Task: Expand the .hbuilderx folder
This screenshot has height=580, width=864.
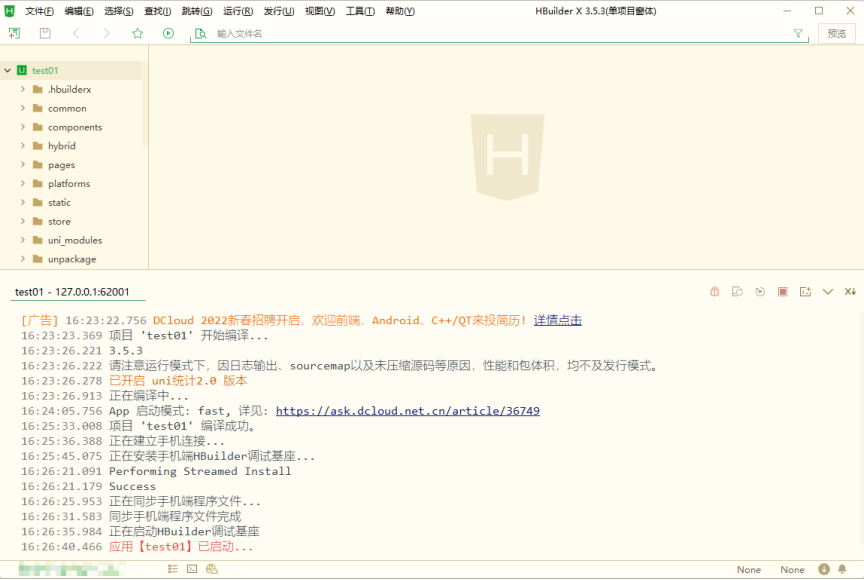Action: [x=23, y=89]
